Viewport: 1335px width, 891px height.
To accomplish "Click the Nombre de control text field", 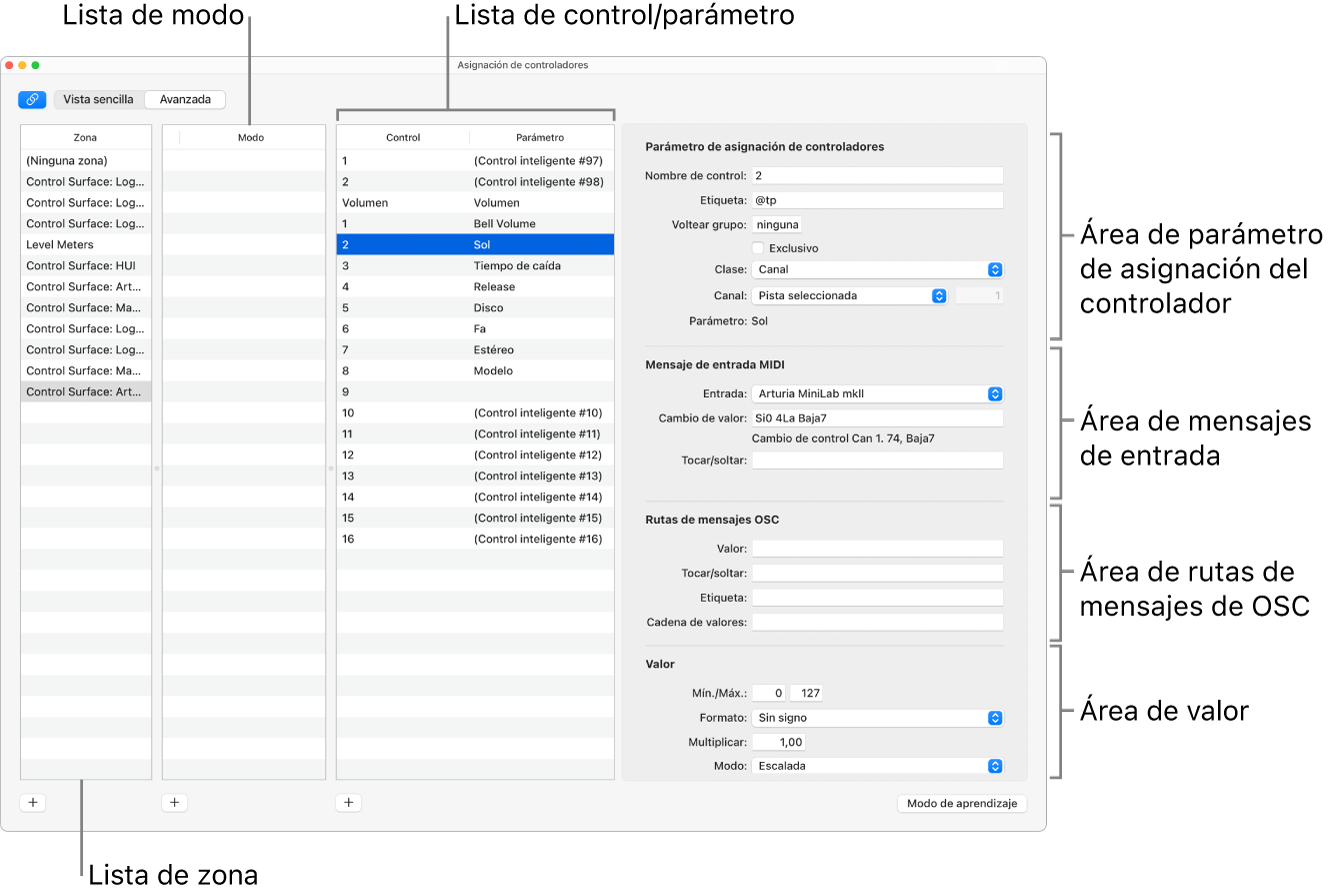I will pos(876,176).
